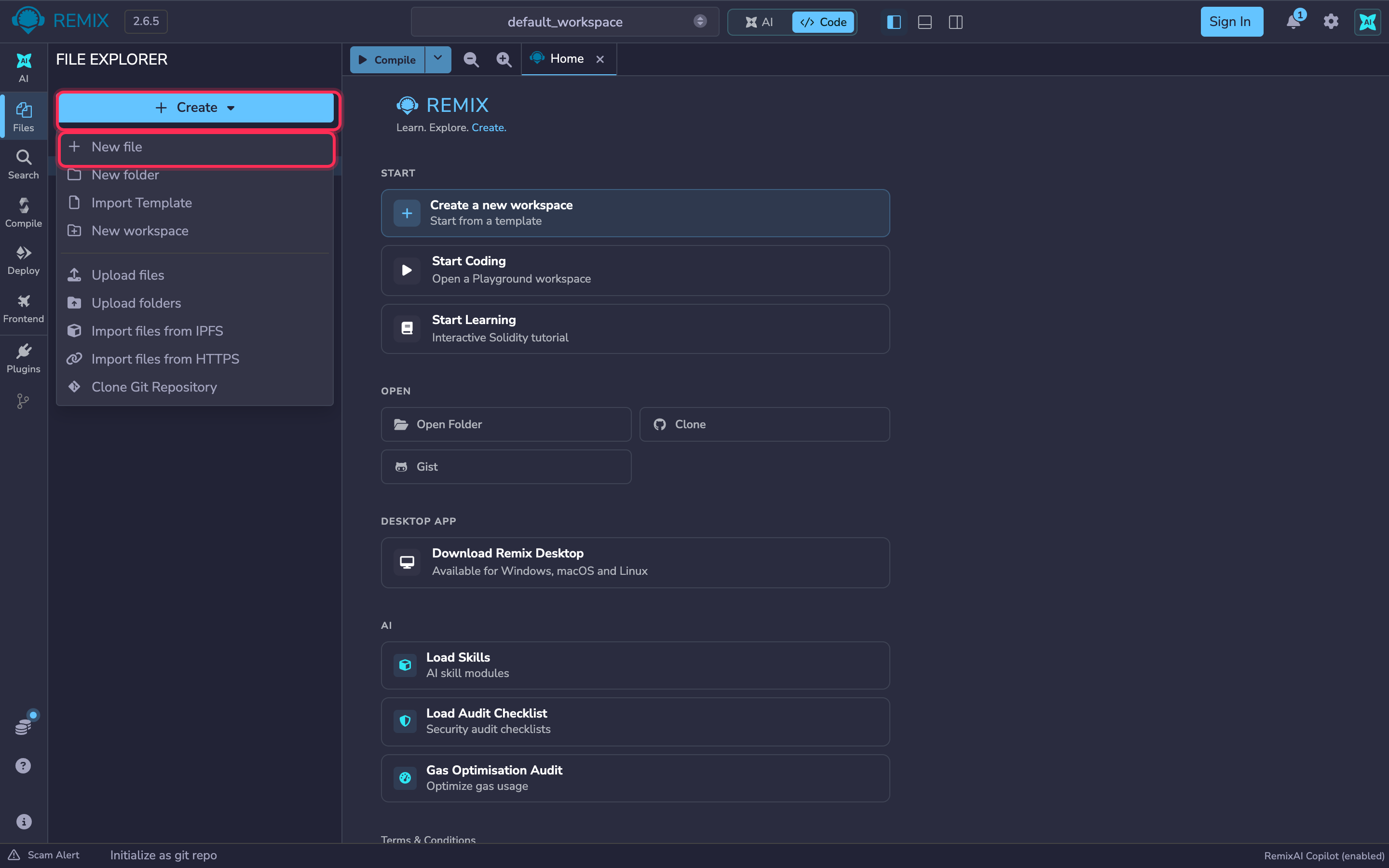Click Start Coding playground card
This screenshot has width=1389, height=868.
pyautogui.click(x=635, y=271)
